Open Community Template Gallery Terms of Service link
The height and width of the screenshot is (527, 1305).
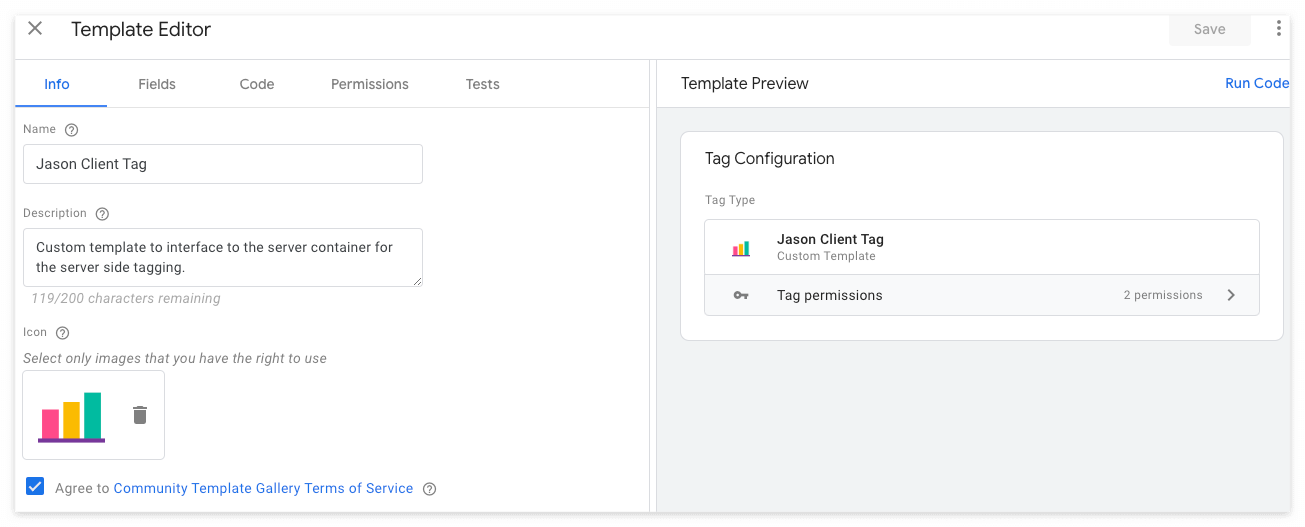coord(263,488)
